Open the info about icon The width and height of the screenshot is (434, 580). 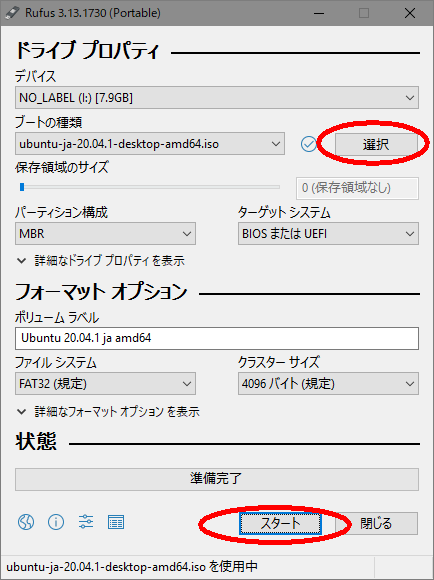pos(56,522)
